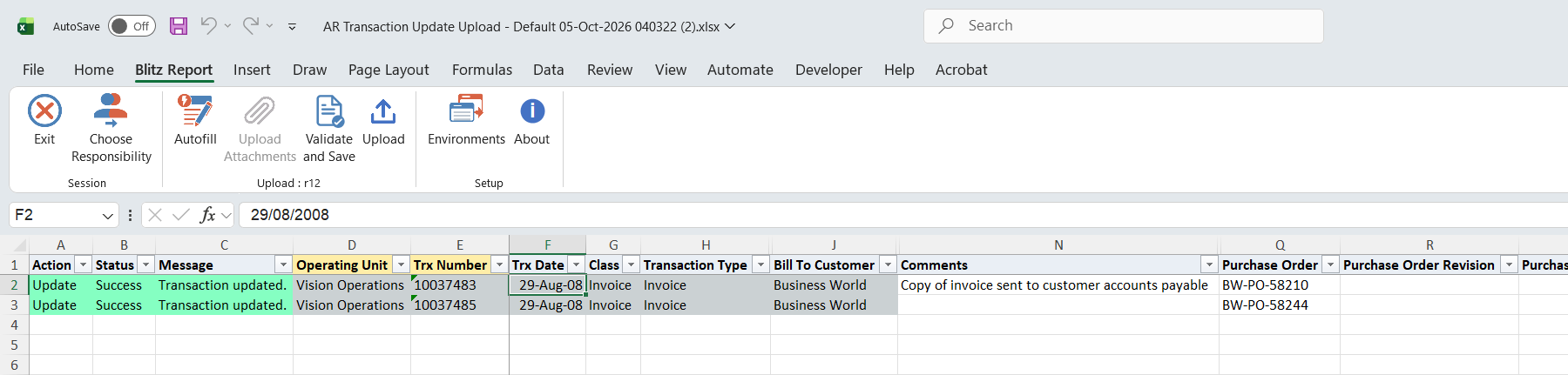
Task: Switch to the Page Layout tab
Action: tap(389, 70)
